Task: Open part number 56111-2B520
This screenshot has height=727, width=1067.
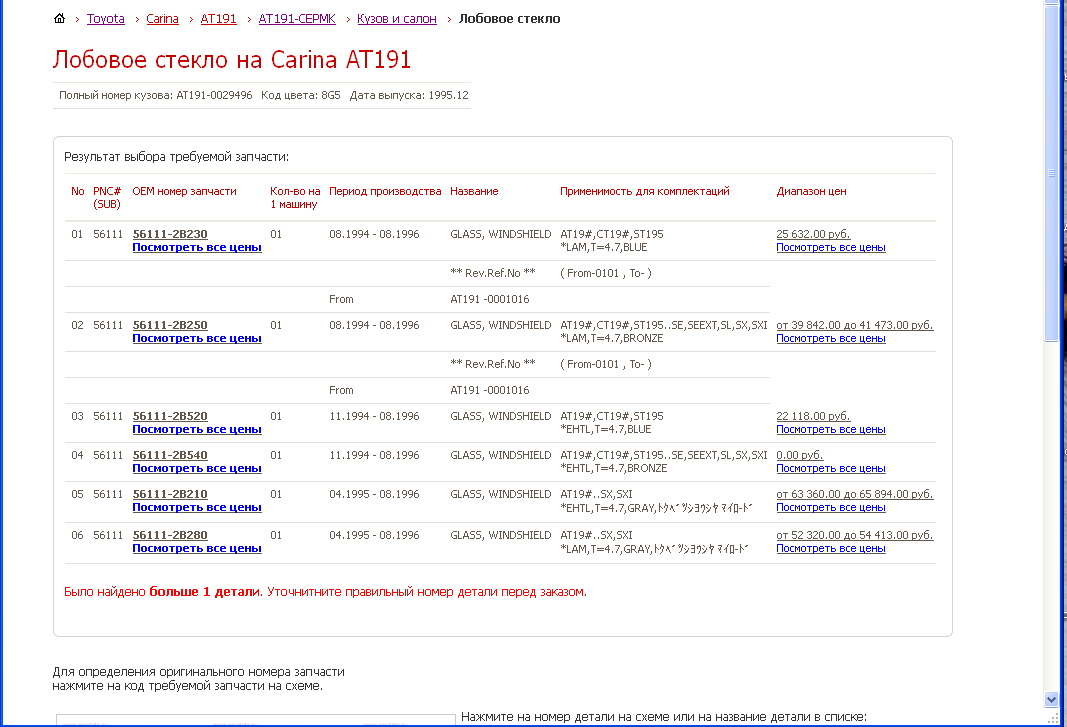Action: (x=170, y=416)
